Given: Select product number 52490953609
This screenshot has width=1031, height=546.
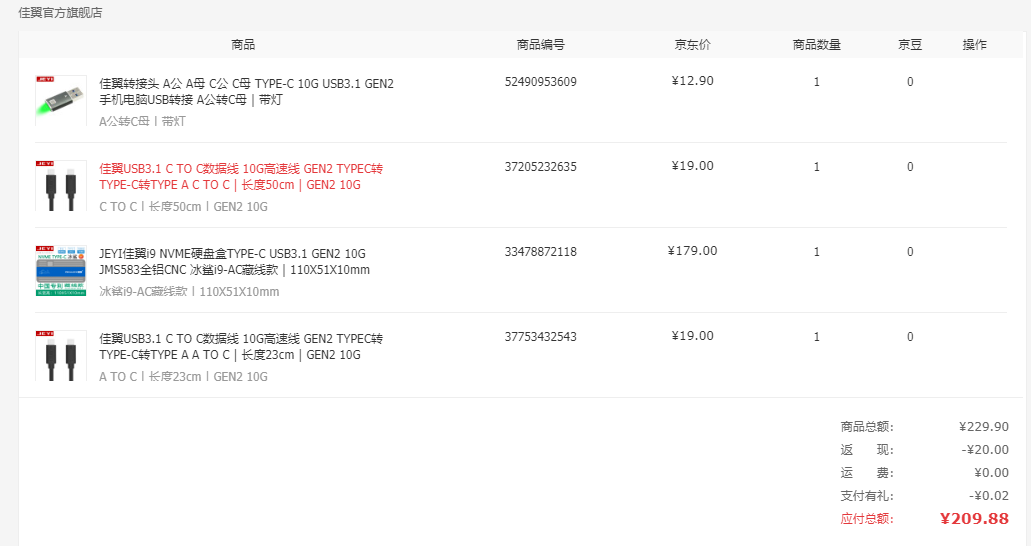Looking at the screenshot, I should pos(540,82).
